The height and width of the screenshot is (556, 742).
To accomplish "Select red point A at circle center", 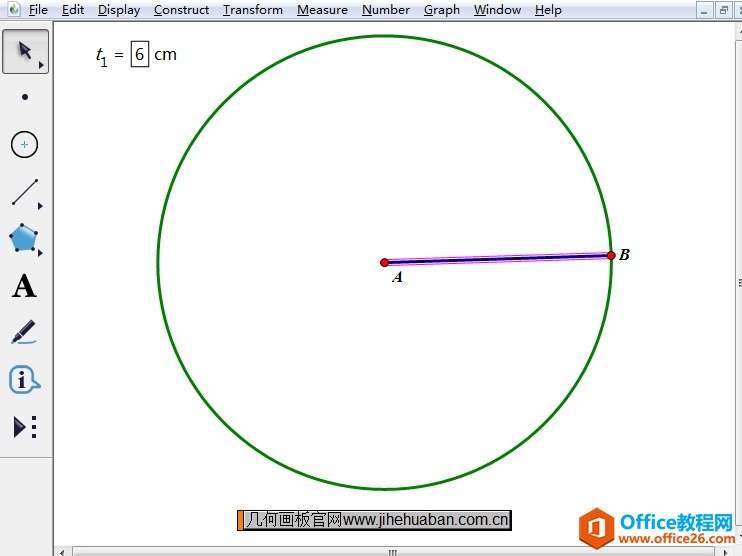I will coord(384,262).
